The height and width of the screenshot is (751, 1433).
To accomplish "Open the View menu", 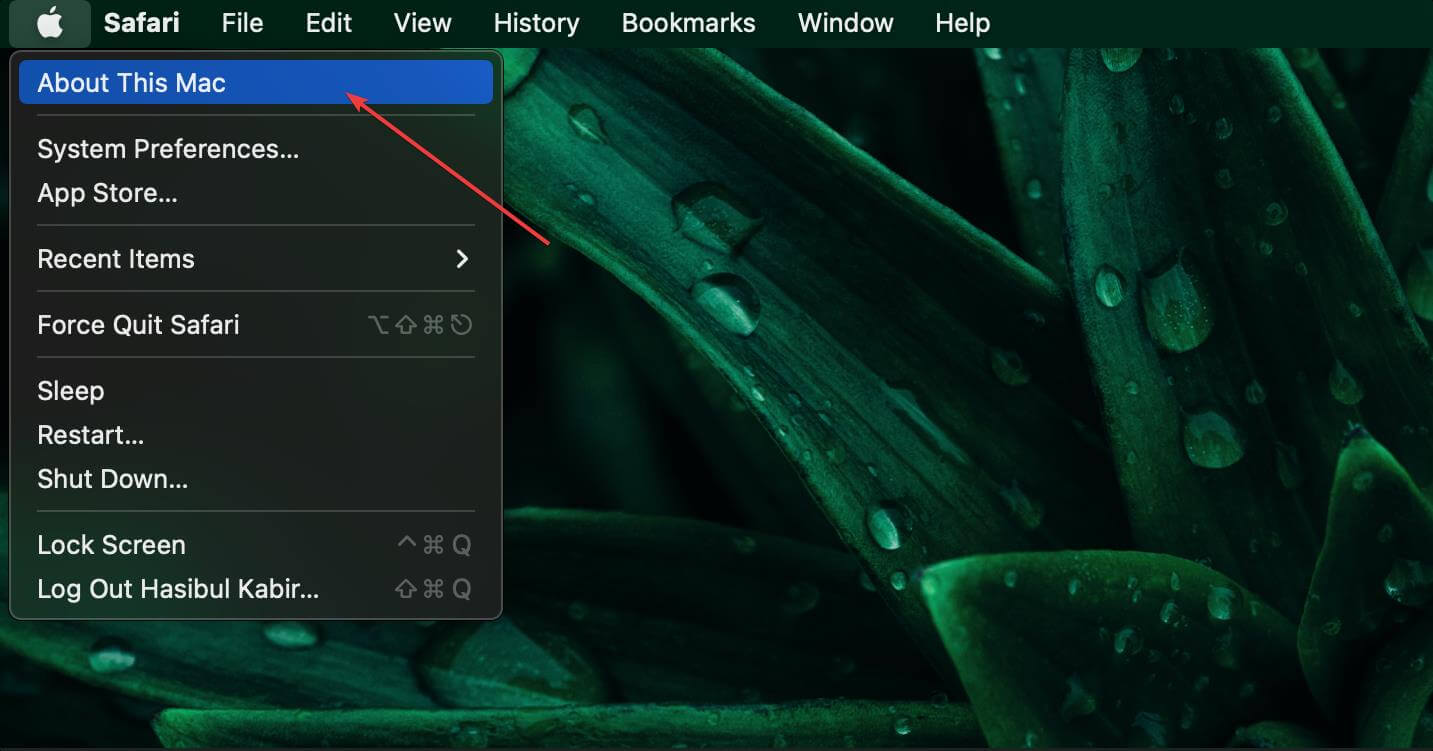I will tap(423, 23).
